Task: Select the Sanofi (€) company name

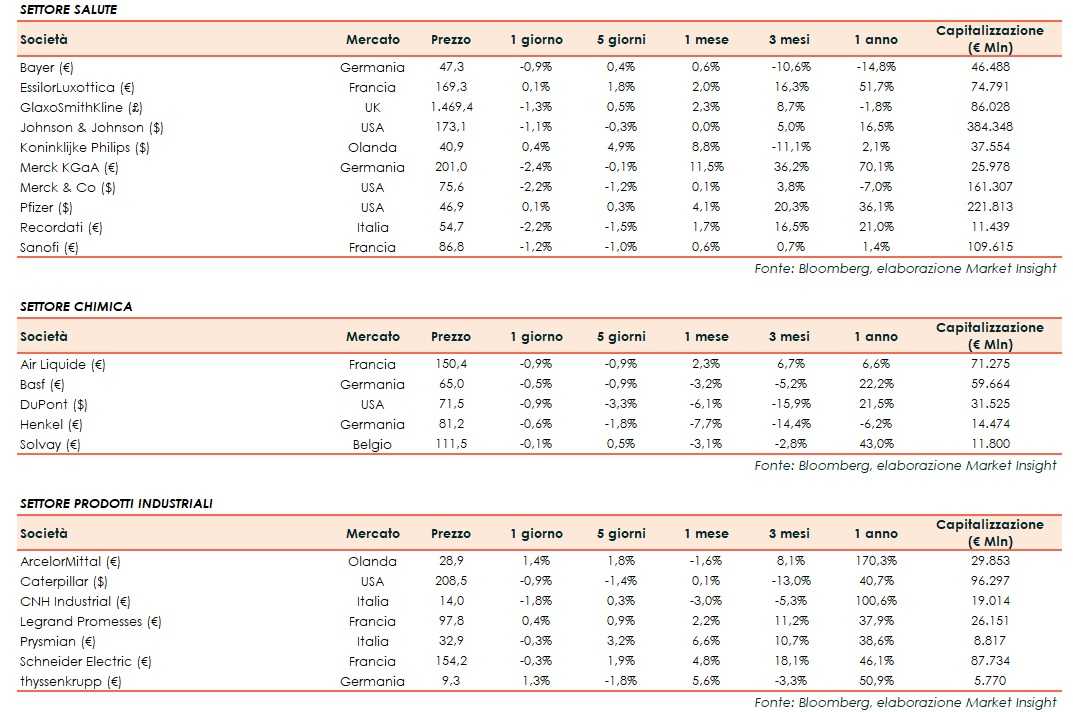Action: click(x=49, y=247)
